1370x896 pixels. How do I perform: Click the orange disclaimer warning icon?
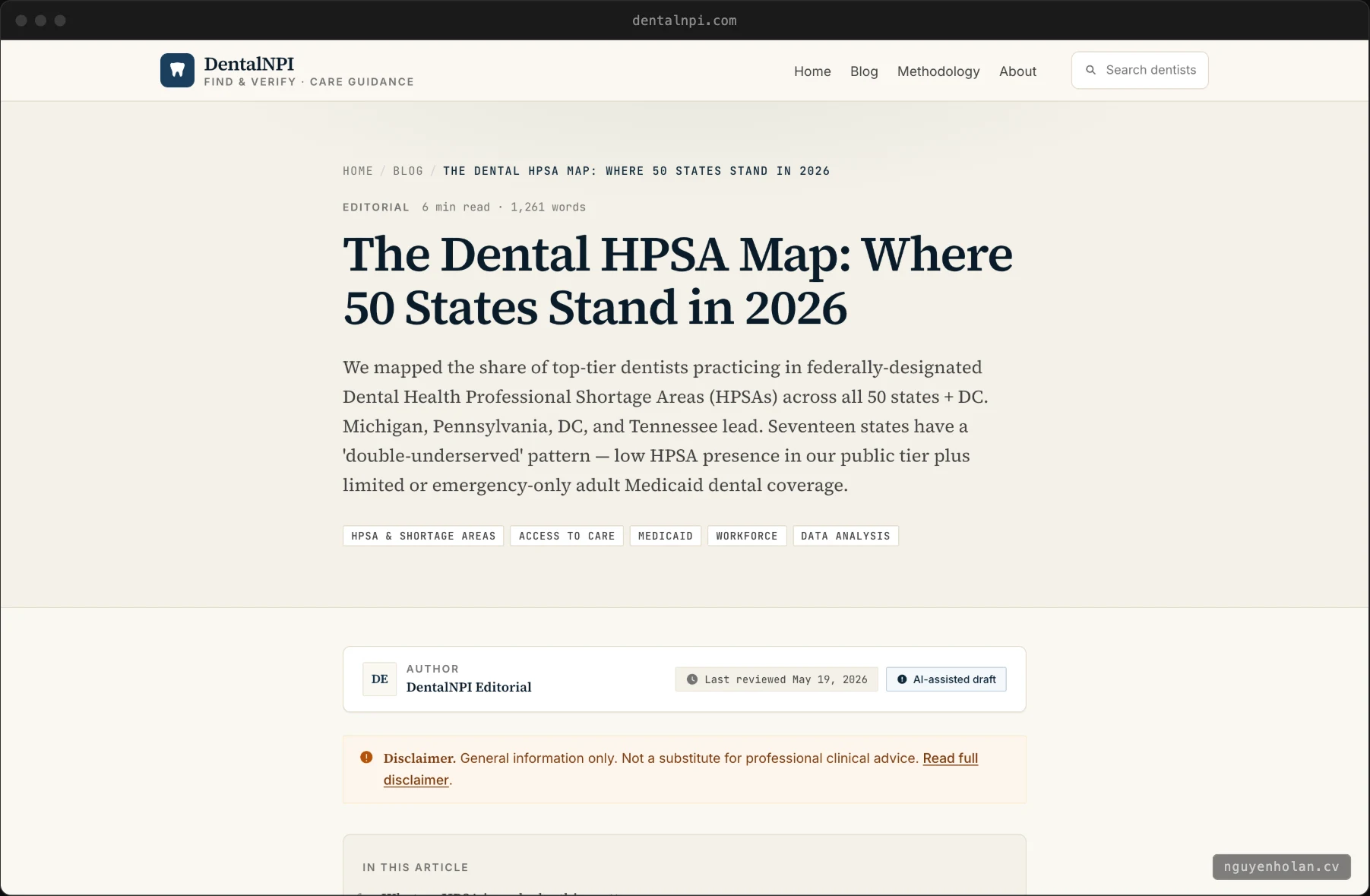point(366,757)
